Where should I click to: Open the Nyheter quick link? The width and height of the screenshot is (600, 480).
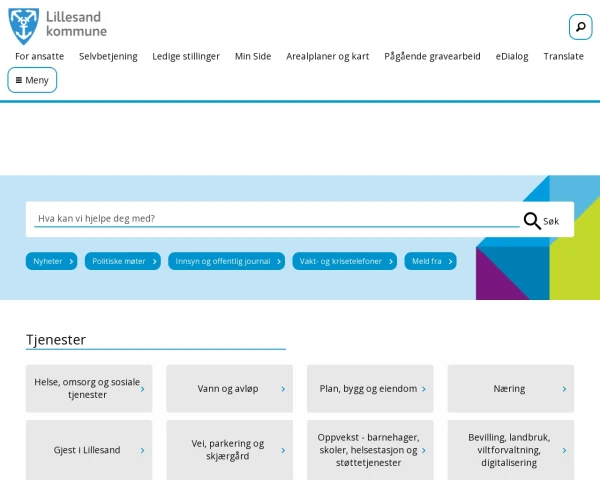coord(52,261)
